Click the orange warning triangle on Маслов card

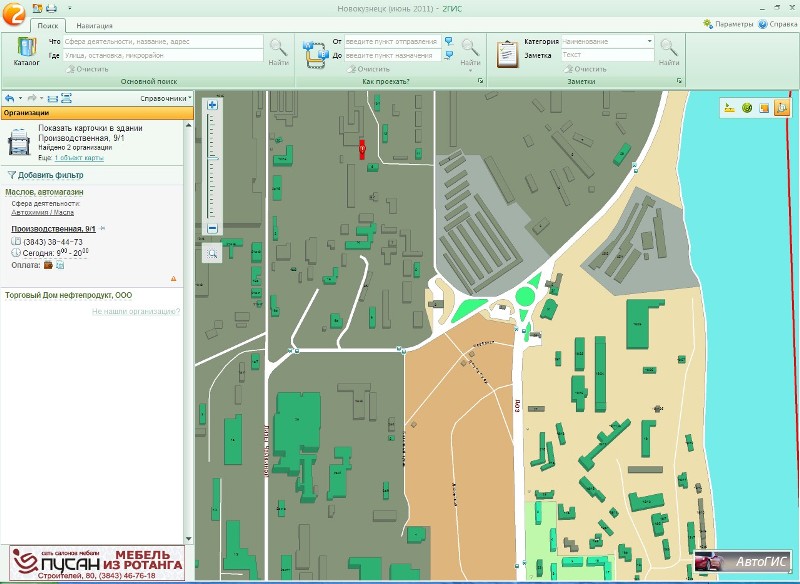[x=173, y=278]
